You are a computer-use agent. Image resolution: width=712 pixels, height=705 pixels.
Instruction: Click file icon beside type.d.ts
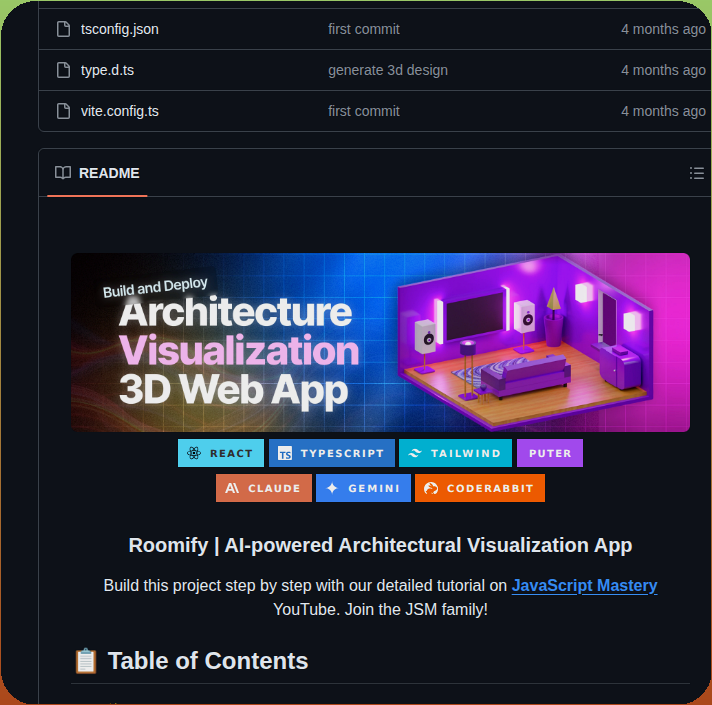(64, 70)
